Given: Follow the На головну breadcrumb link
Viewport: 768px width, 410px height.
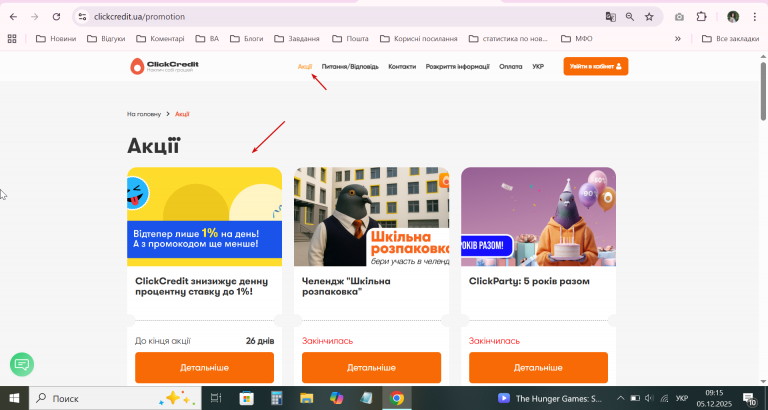Looking at the screenshot, I should point(144,114).
